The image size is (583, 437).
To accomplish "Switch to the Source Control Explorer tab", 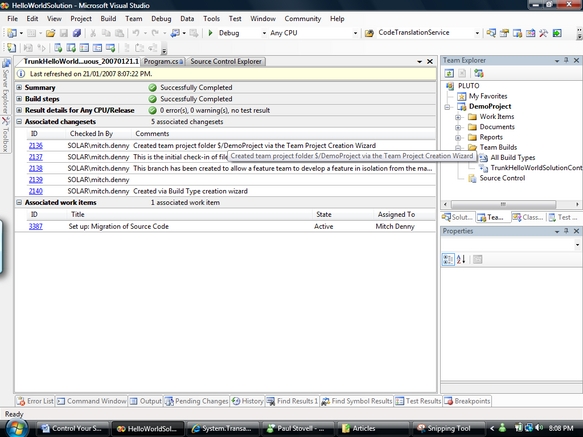I will (226, 61).
